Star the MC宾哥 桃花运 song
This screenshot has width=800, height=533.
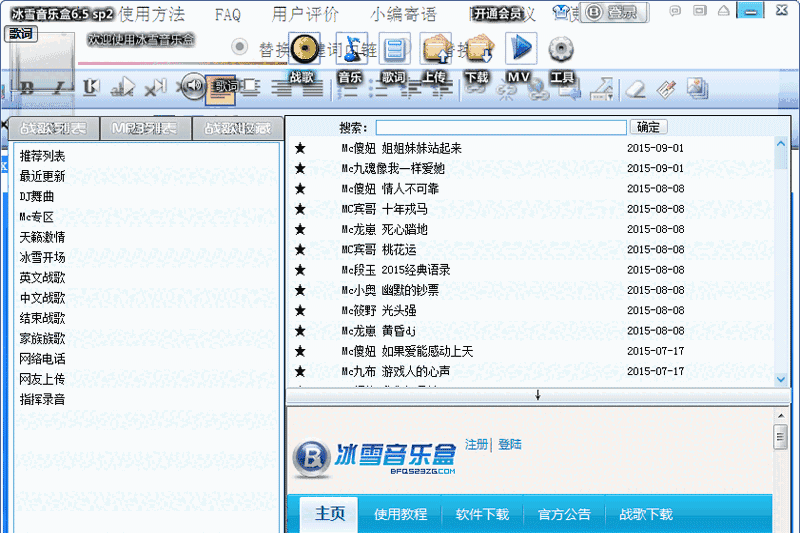point(300,249)
